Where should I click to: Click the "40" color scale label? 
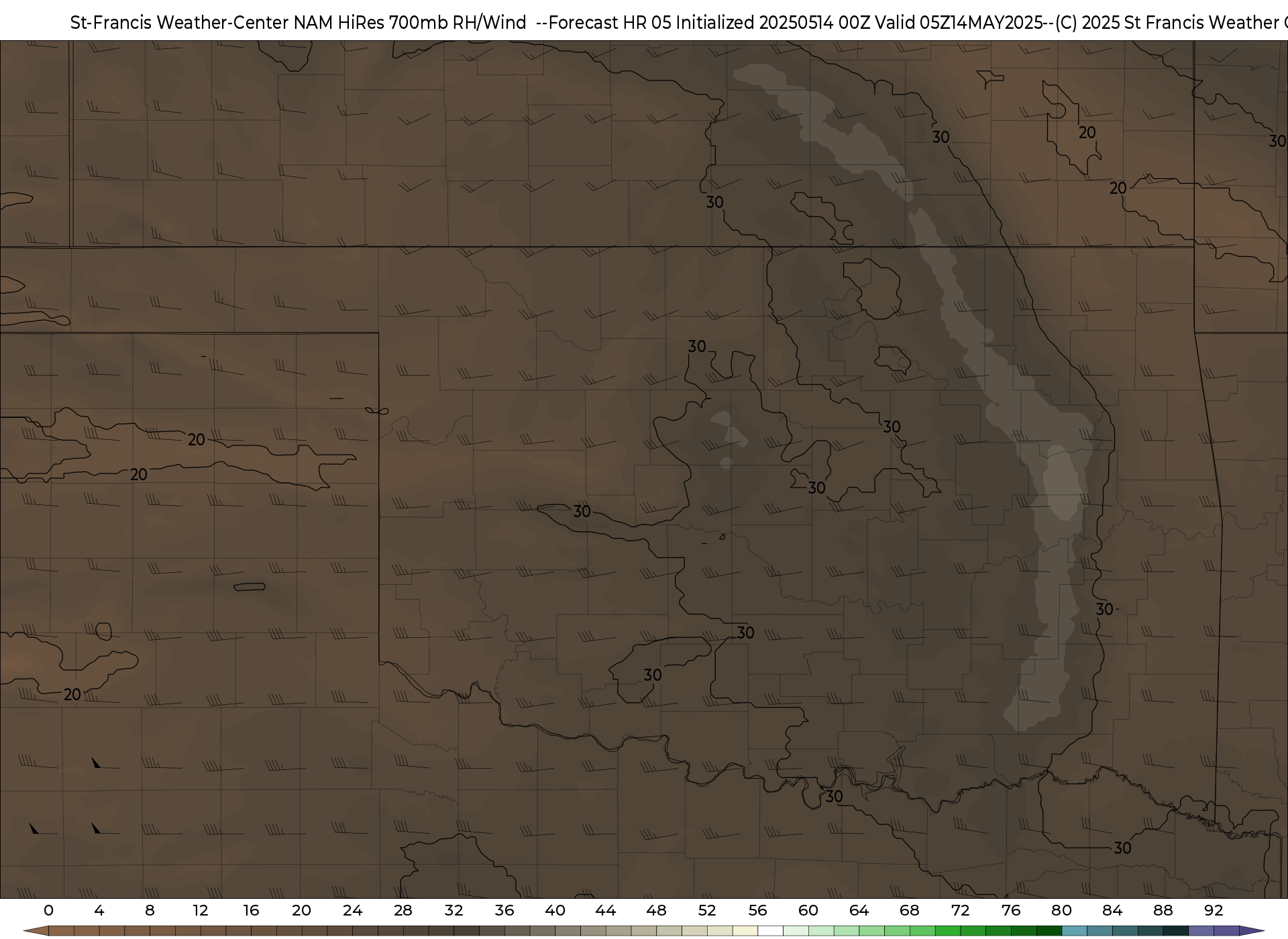(x=555, y=910)
